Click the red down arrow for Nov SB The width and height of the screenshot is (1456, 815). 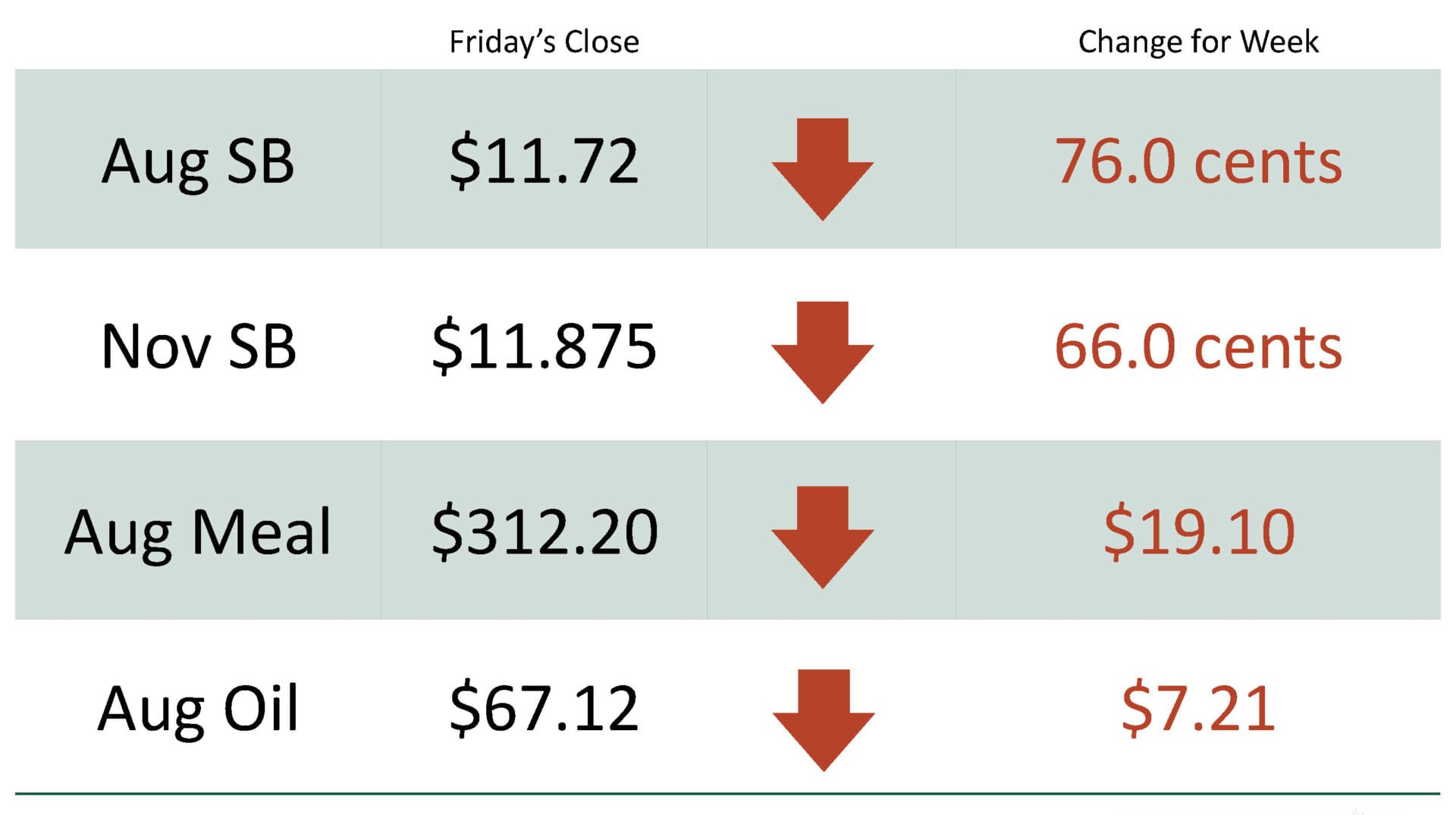pos(823,353)
